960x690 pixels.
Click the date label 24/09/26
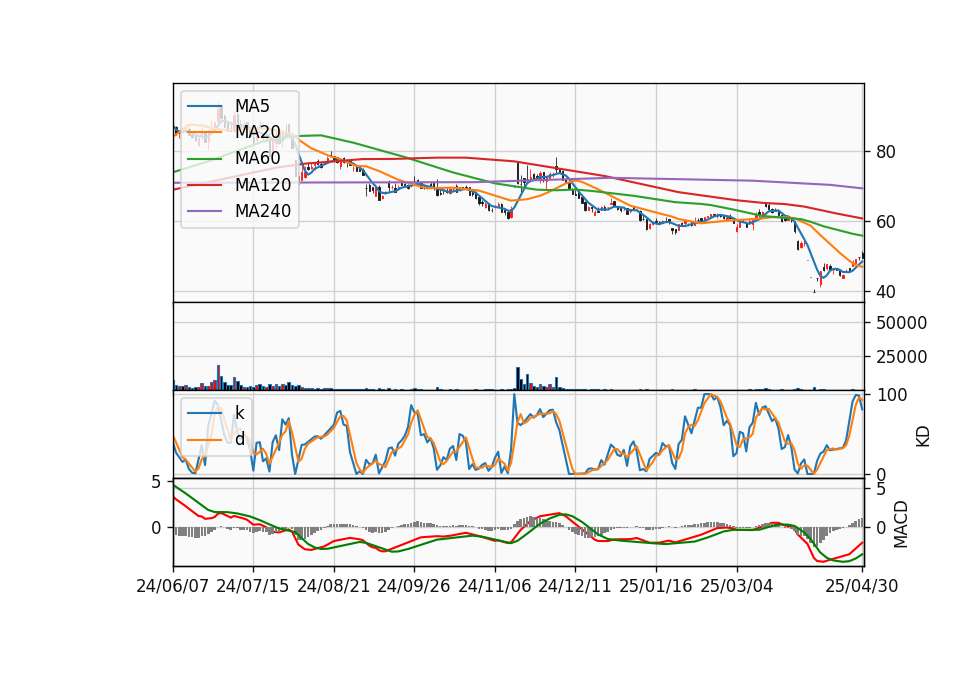[x=414, y=586]
